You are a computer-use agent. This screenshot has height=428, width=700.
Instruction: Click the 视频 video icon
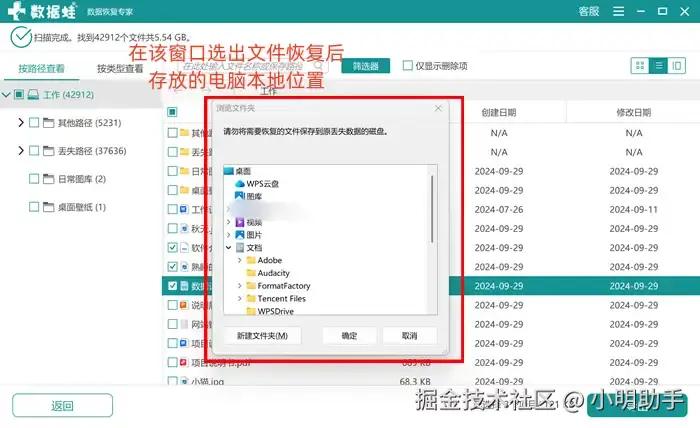(240, 222)
